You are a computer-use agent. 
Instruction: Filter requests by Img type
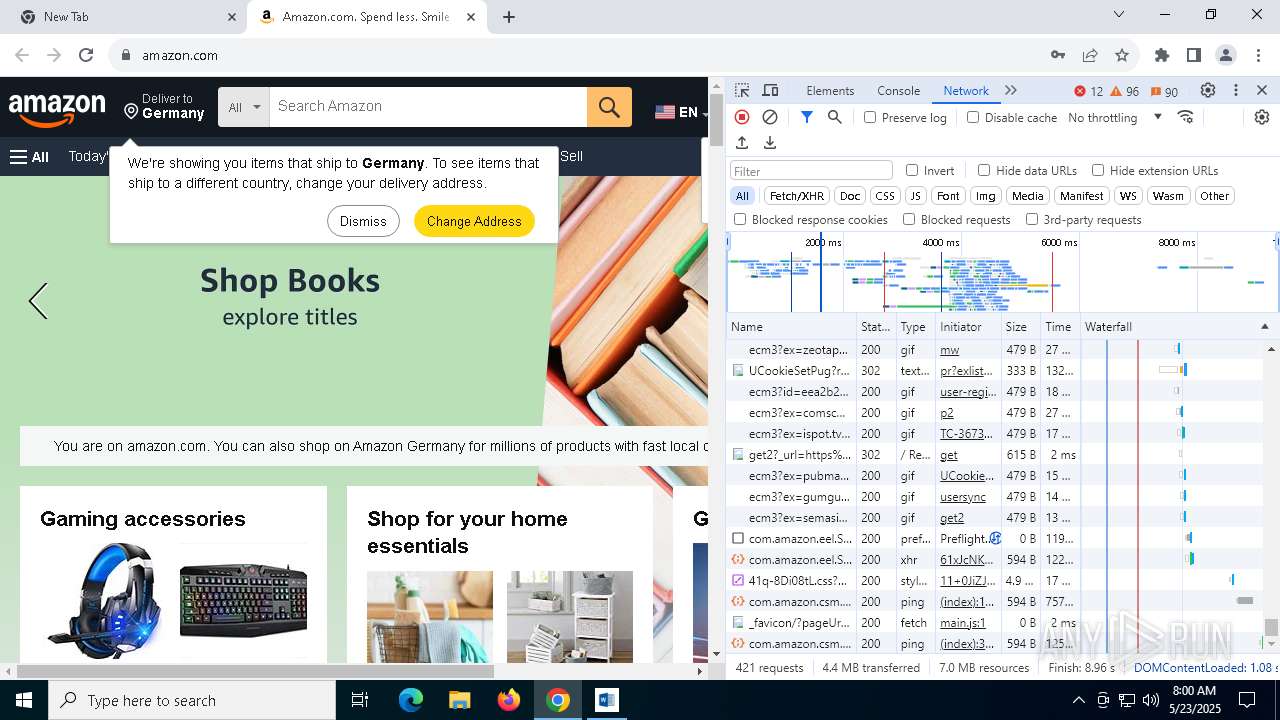point(986,196)
